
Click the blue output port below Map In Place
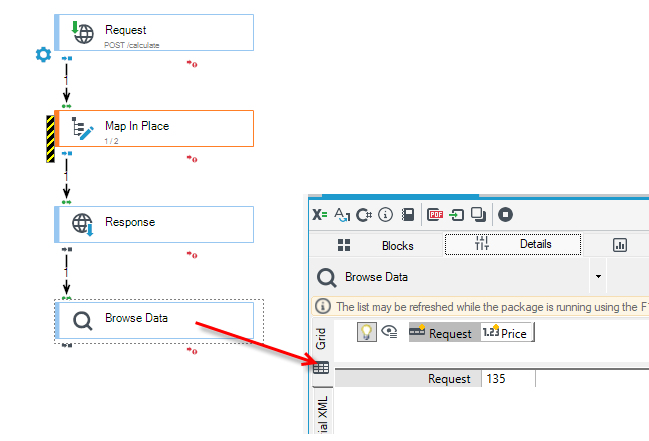pos(67,154)
